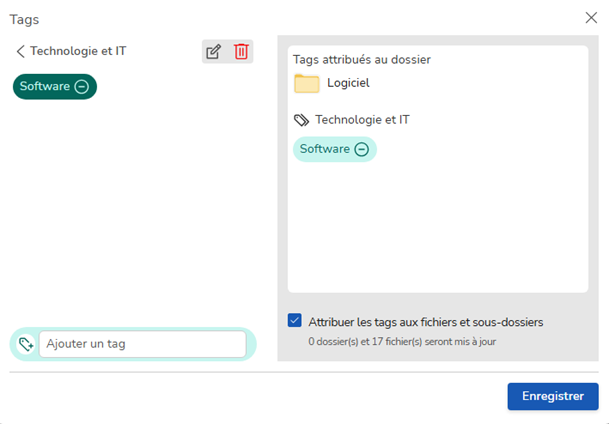This screenshot has height=424, width=609.
Task: Click the Technologie et IT label in assigned panel
Action: coord(362,120)
